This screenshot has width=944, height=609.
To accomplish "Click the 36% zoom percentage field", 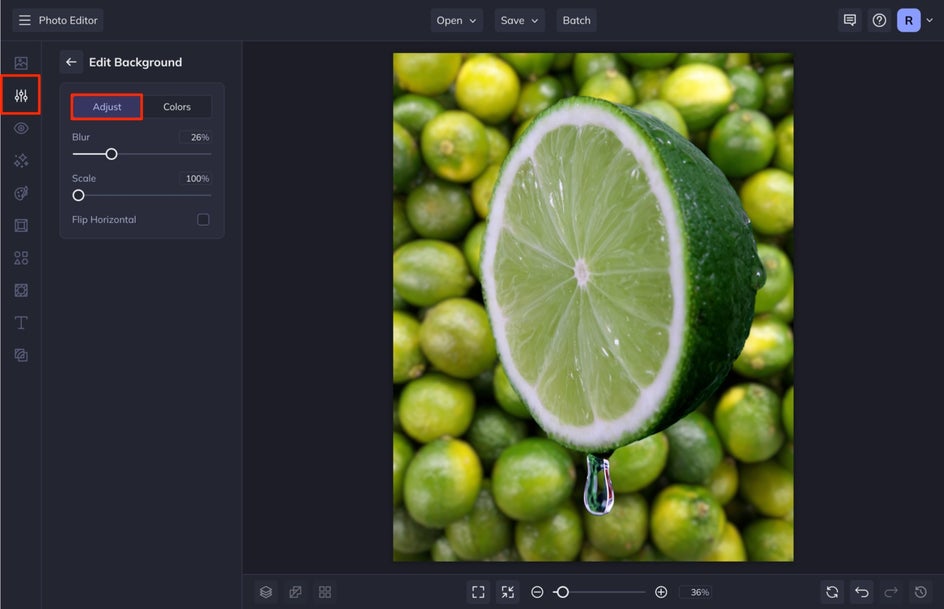I will tap(698, 592).
